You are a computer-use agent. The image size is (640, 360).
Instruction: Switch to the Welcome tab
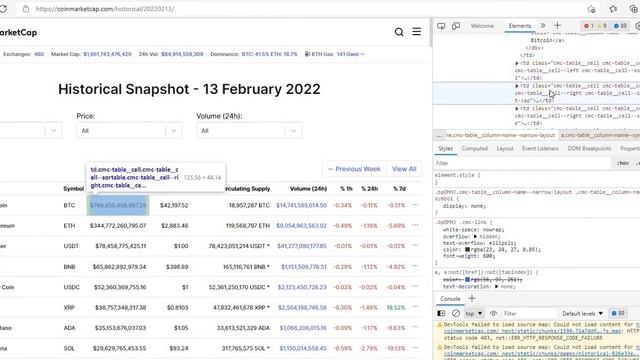tap(482, 26)
